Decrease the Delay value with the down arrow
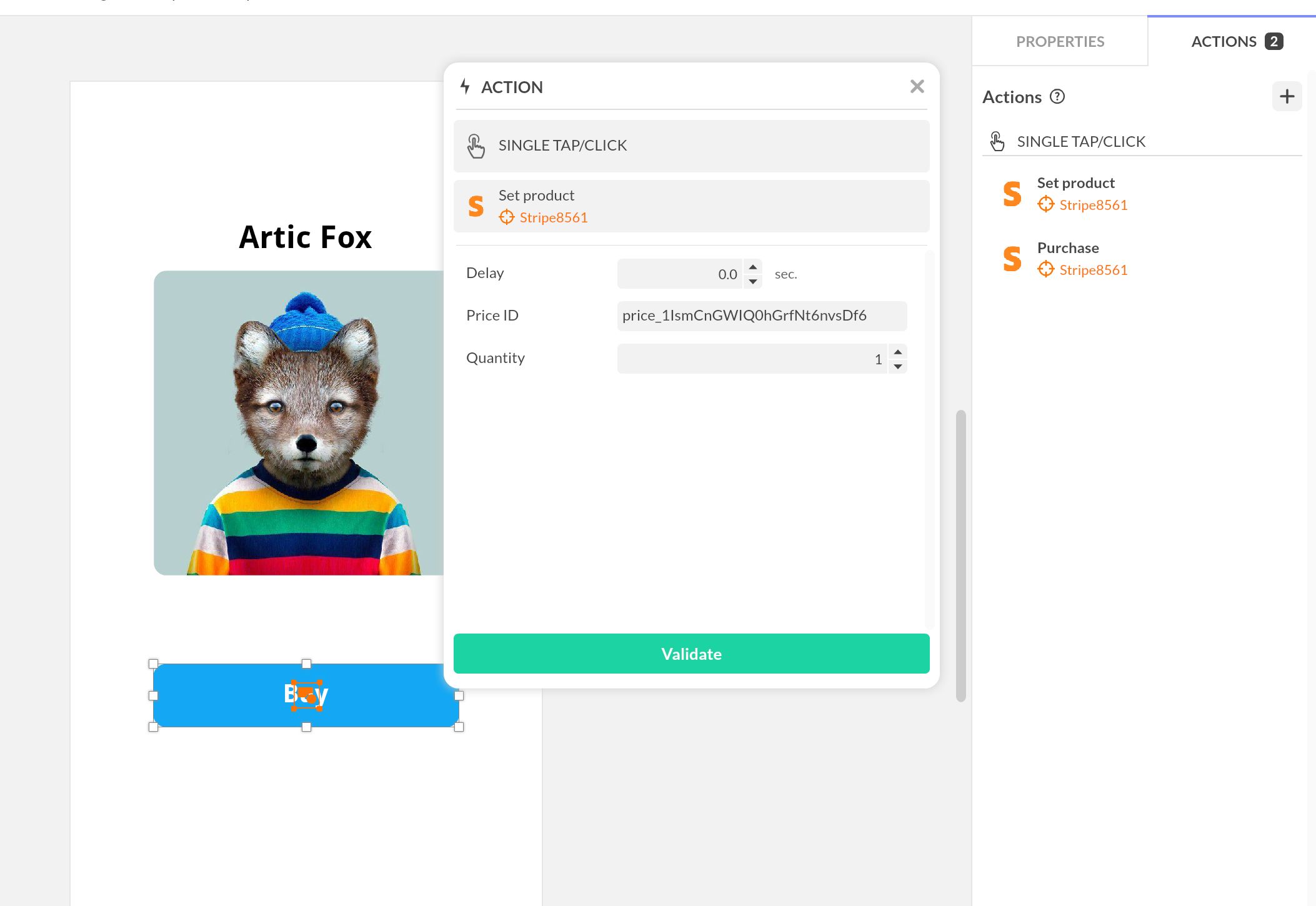 [753, 281]
